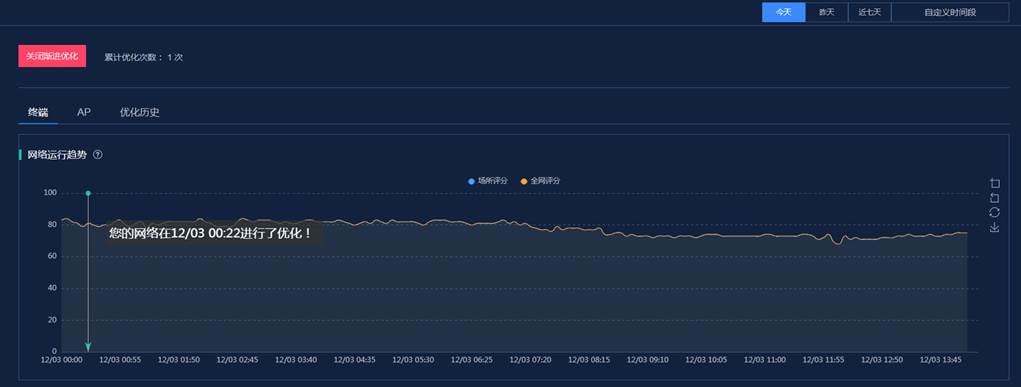Image resolution: width=1021 pixels, height=387 pixels.
Task: Click the y-axis value 60
Action: coord(52,257)
